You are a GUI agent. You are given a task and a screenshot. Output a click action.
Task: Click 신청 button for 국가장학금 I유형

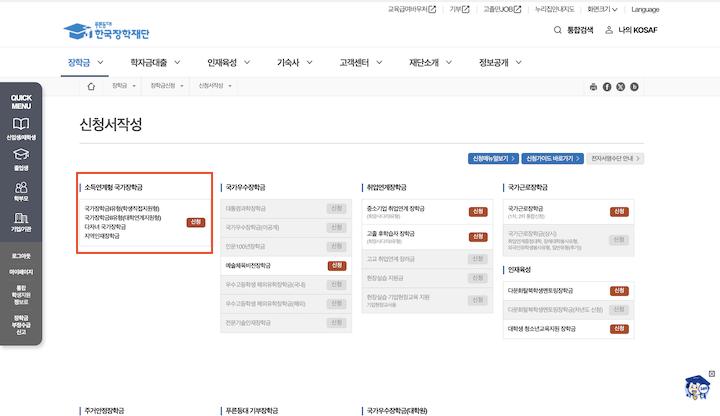(196, 222)
